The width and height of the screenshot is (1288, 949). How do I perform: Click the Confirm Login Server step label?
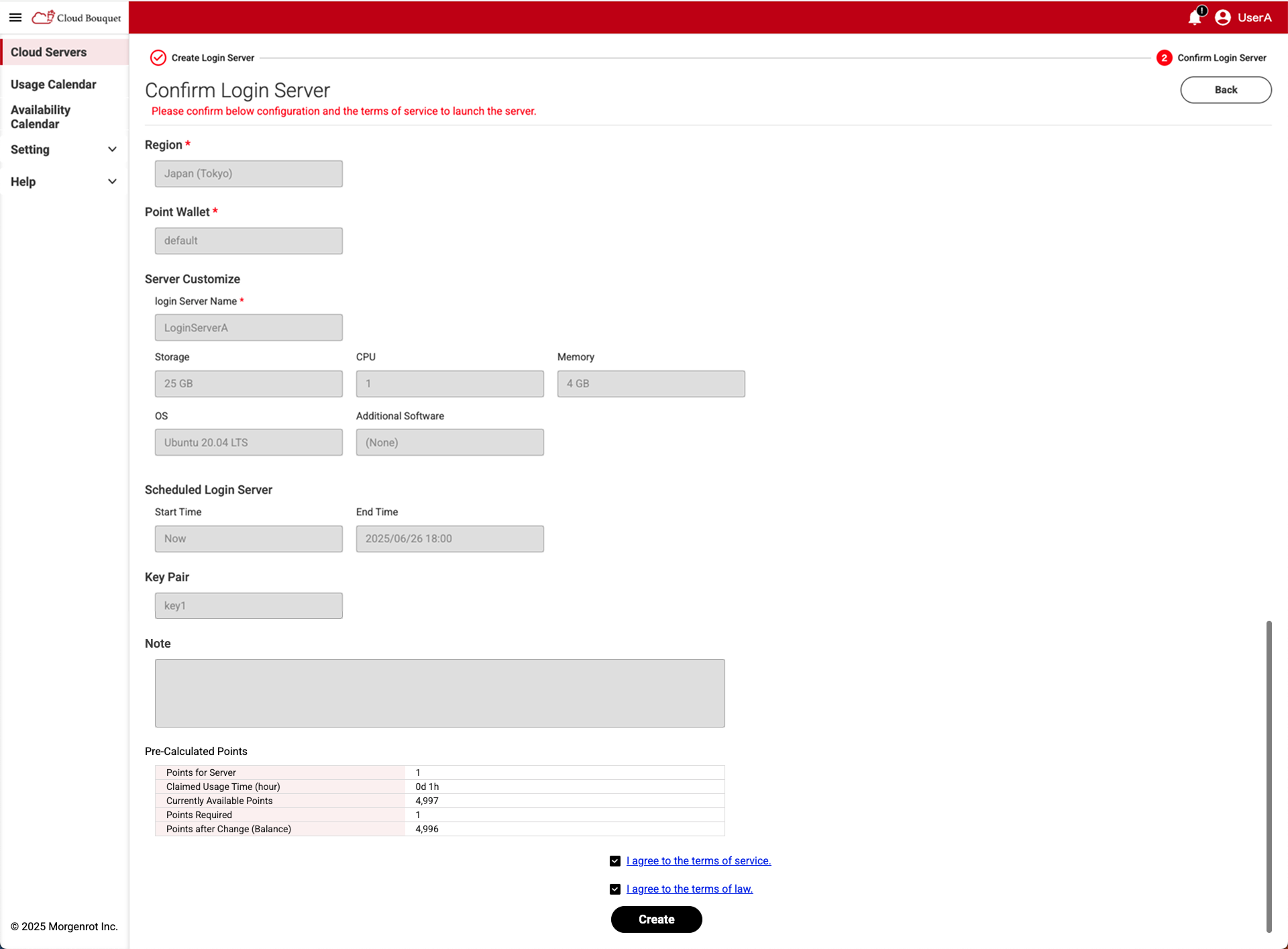click(x=1222, y=58)
